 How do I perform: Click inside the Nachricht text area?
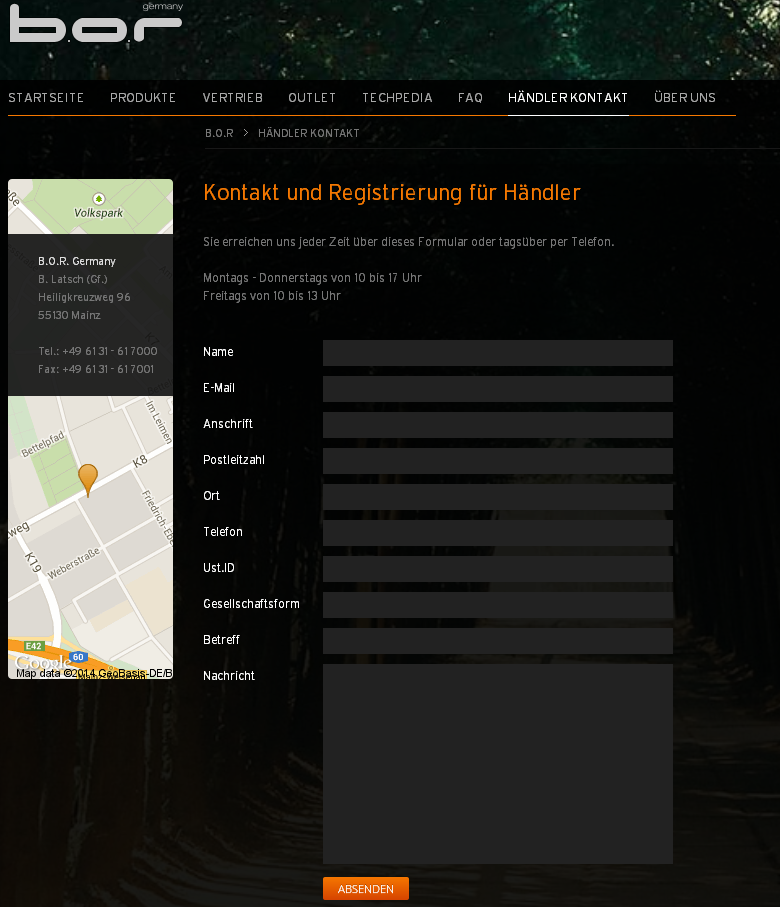pyautogui.click(x=497, y=763)
